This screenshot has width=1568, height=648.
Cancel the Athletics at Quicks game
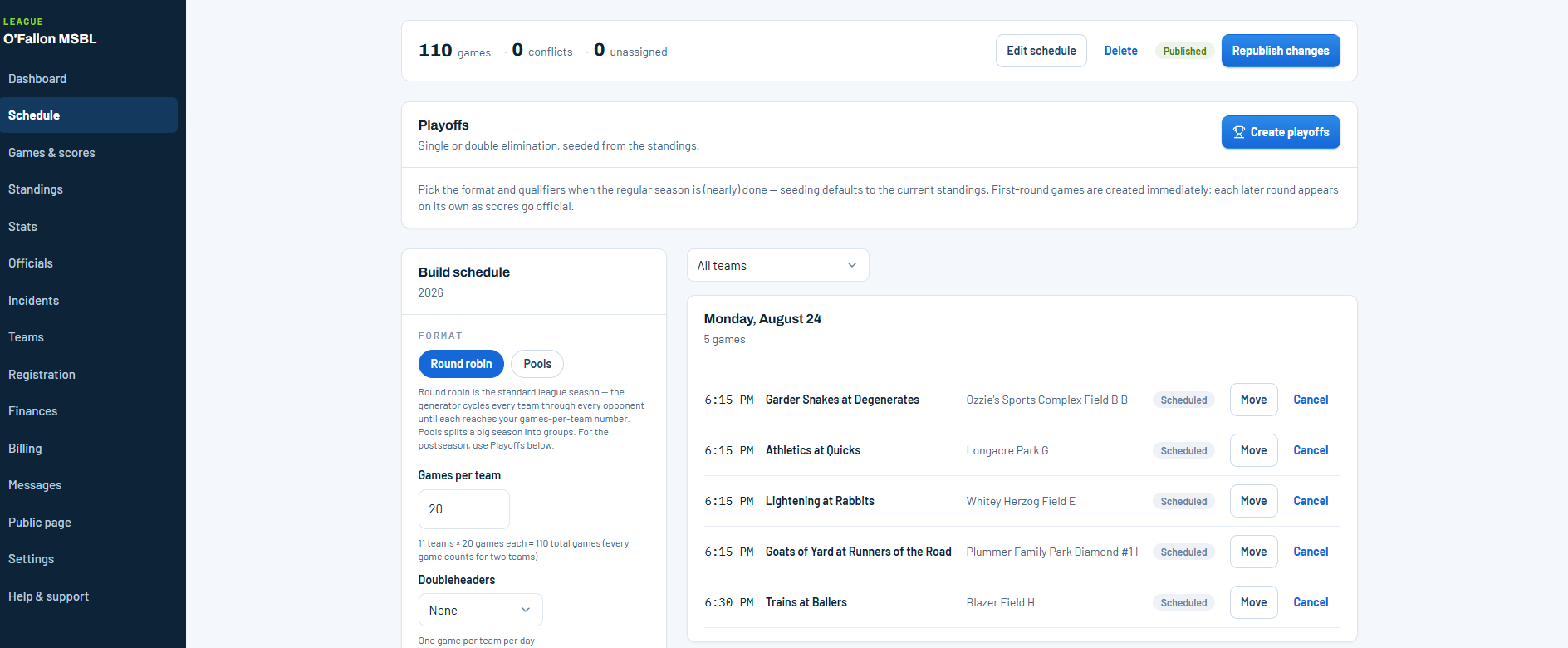1311,450
